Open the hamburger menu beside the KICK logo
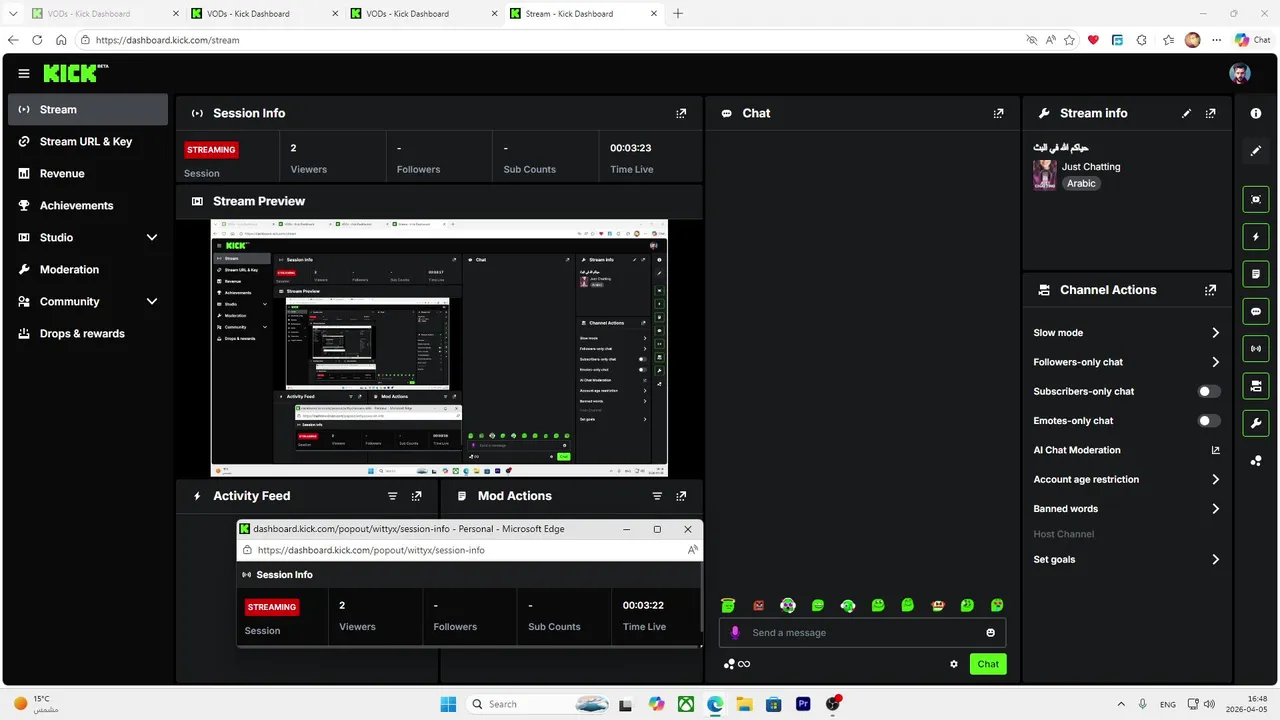Image resolution: width=1280 pixels, height=720 pixels. pyautogui.click(x=24, y=74)
